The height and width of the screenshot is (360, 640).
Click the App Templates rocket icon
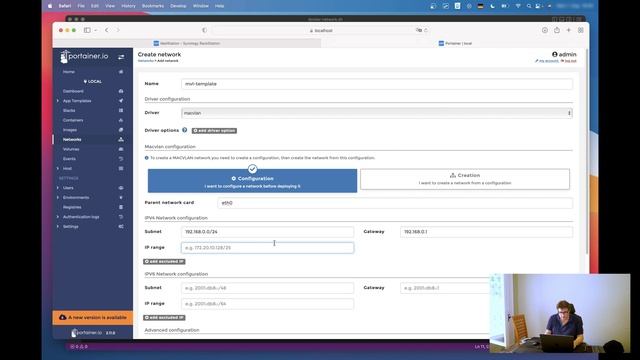tap(121, 101)
